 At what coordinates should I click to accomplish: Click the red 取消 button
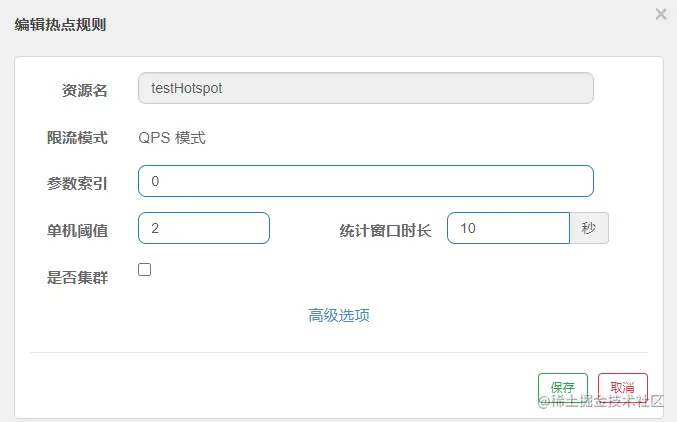[x=623, y=387]
